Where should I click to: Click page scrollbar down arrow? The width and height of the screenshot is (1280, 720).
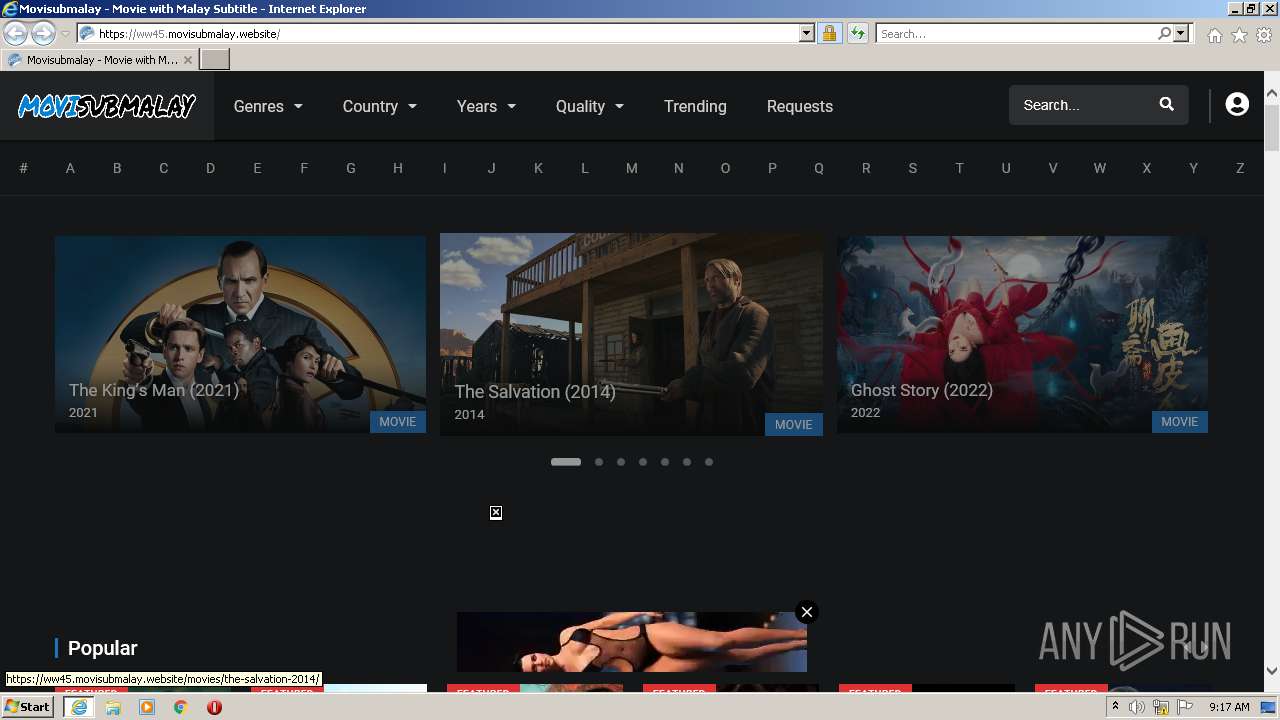point(1272,671)
